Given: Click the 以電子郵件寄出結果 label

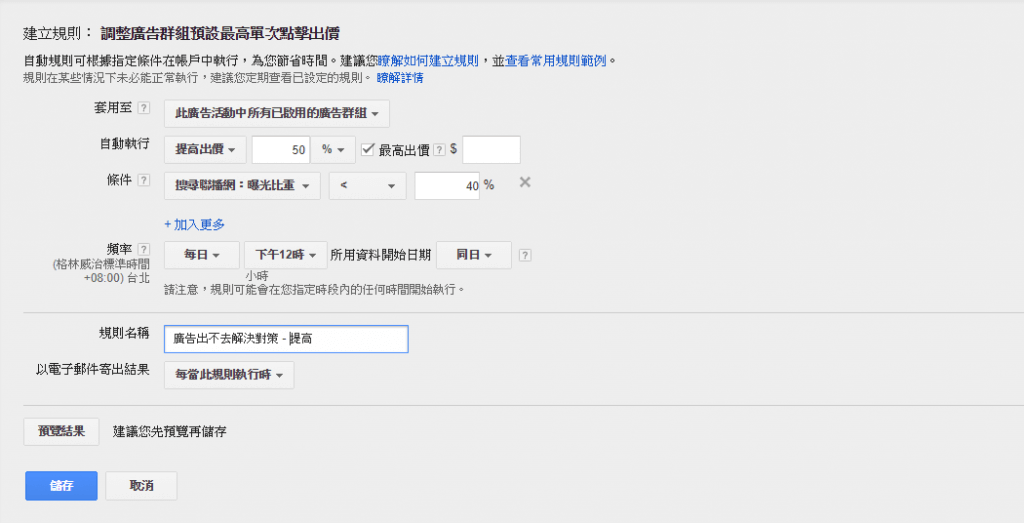Looking at the screenshot, I should point(93,370).
